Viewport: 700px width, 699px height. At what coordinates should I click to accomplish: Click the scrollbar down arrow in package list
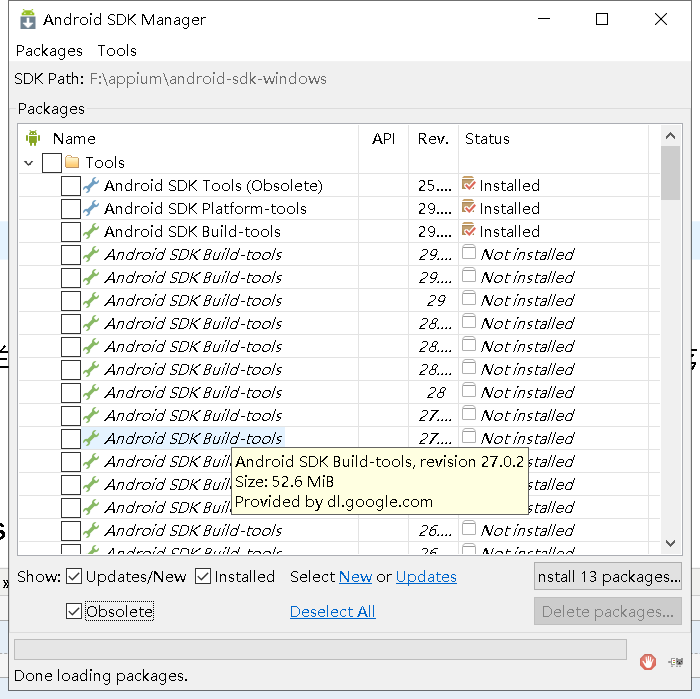coord(670,543)
